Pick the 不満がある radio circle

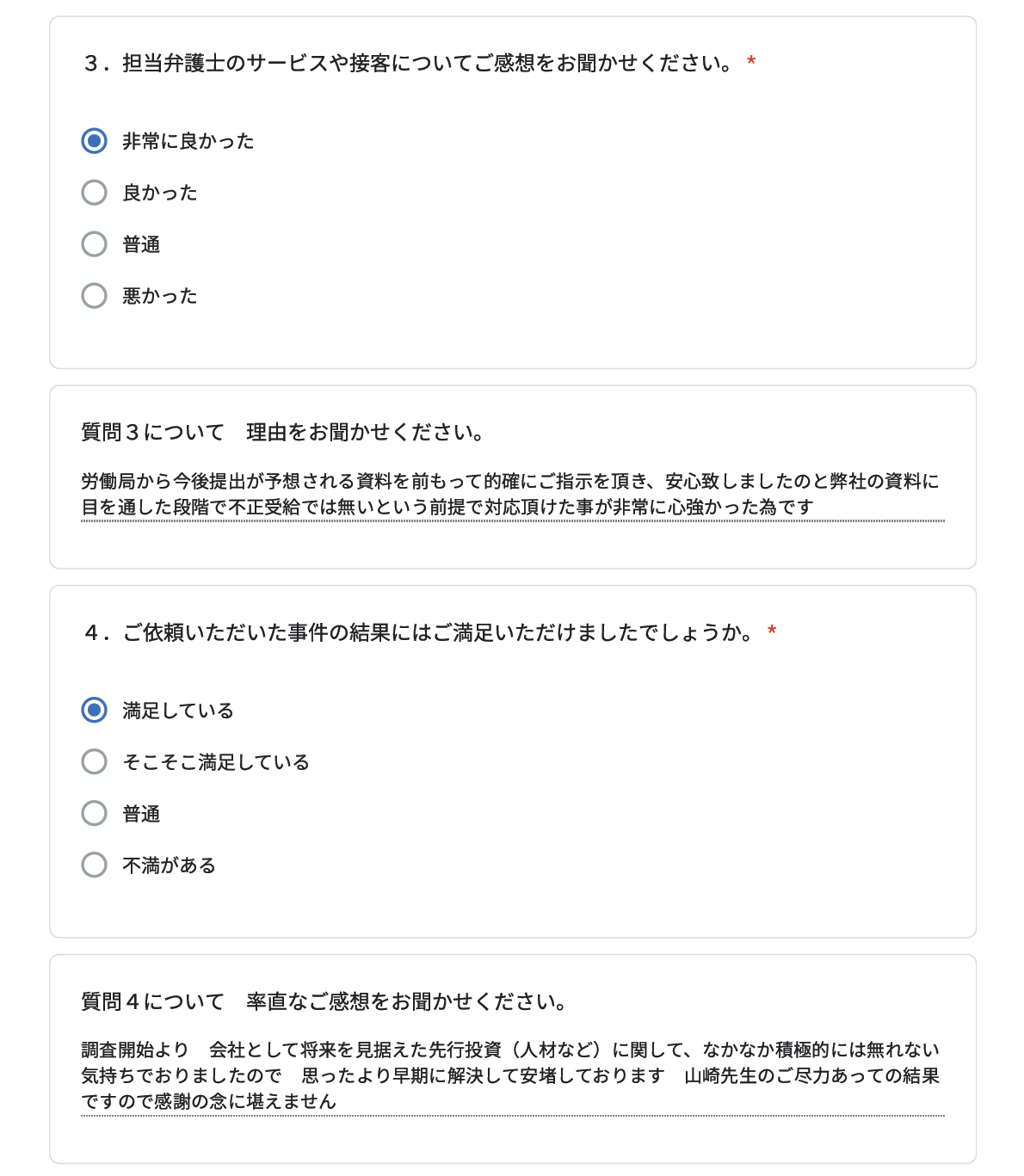pos(94,865)
